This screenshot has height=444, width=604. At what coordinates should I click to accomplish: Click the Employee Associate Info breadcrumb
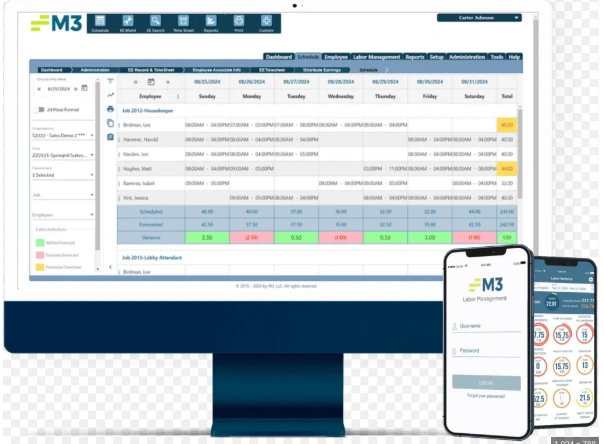(x=217, y=70)
